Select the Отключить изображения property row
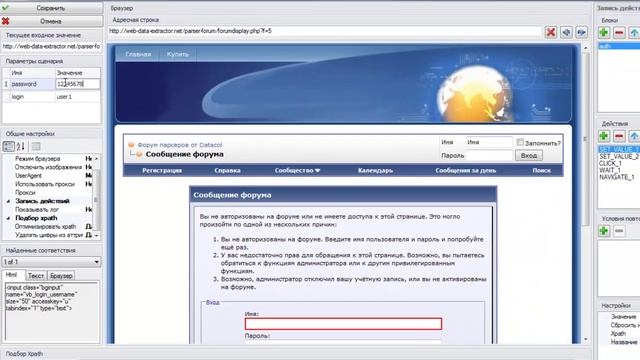This screenshot has width=640, height=360. pyautogui.click(x=48, y=167)
